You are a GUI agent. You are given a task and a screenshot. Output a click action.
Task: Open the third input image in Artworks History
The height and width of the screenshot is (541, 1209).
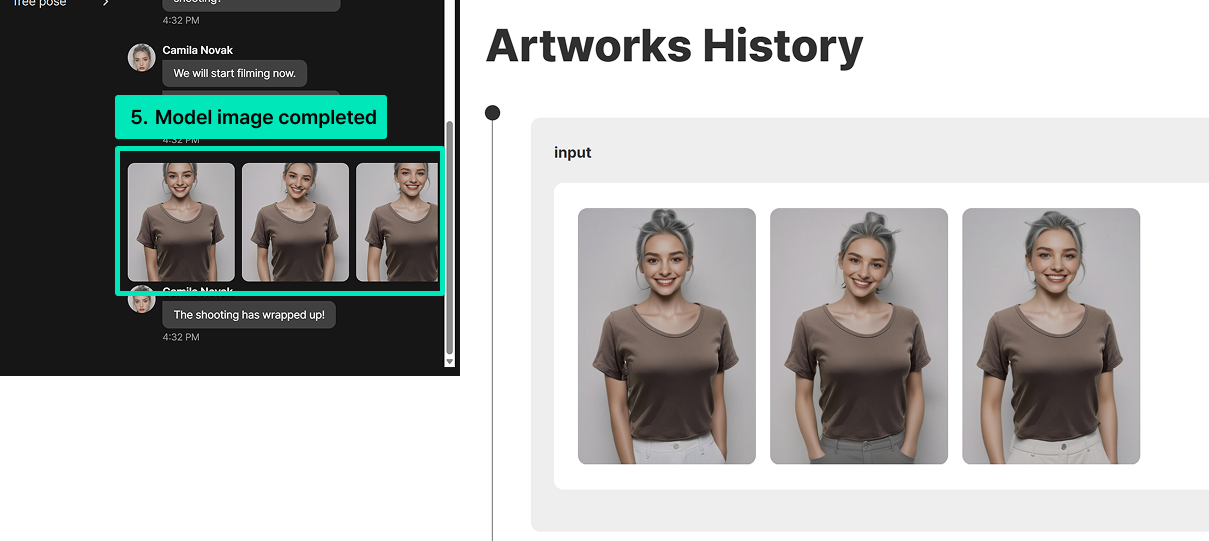[1051, 336]
